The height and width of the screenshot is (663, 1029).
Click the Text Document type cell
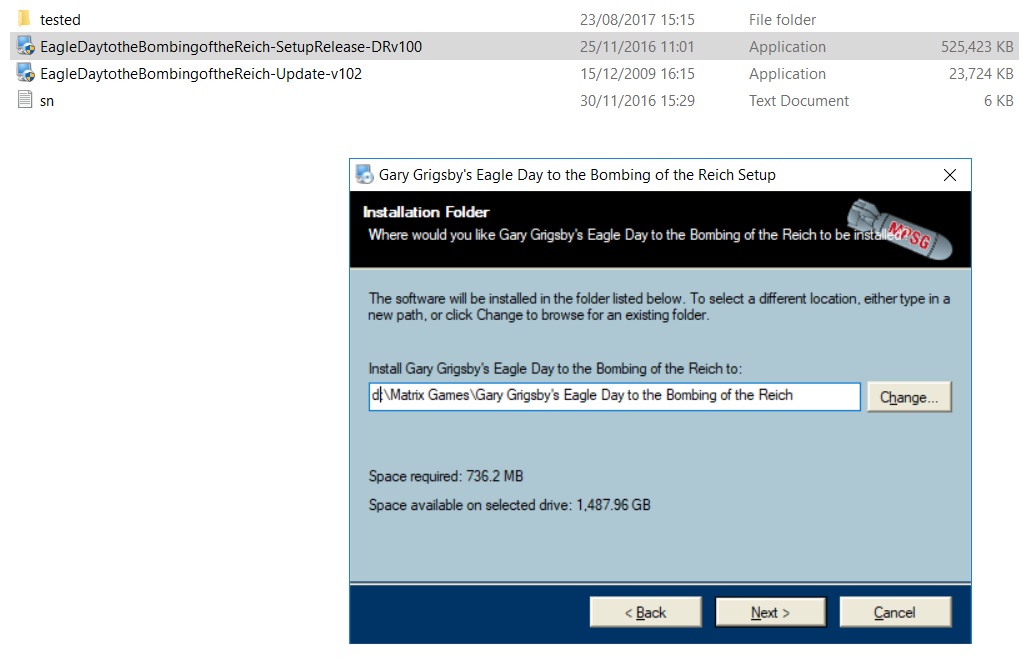799,100
